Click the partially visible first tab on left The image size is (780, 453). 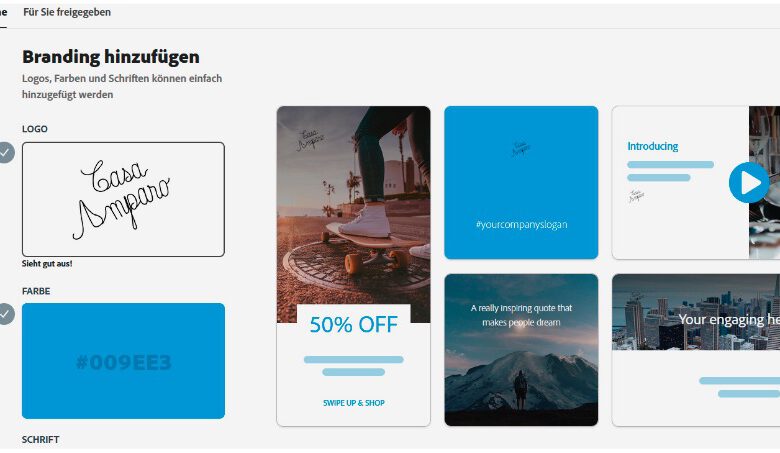tap(3, 12)
